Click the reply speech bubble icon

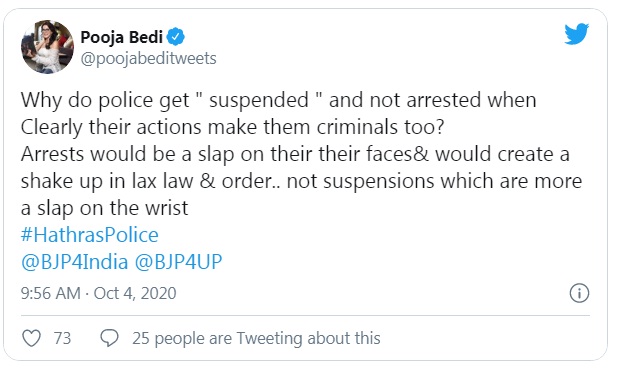tap(109, 338)
